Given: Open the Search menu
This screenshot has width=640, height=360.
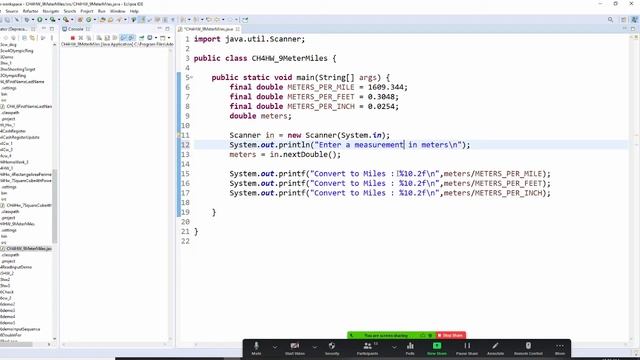Looking at the screenshot, I should pos(70,11).
